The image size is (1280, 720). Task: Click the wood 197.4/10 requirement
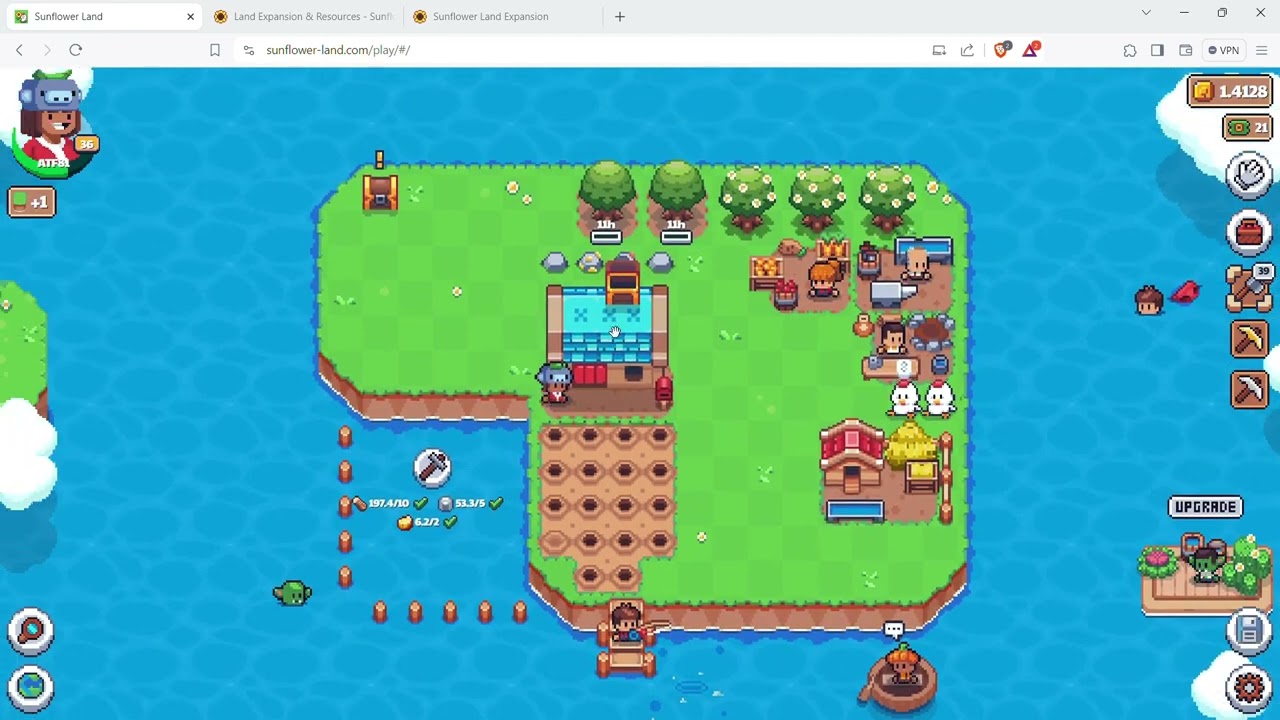tap(390, 503)
